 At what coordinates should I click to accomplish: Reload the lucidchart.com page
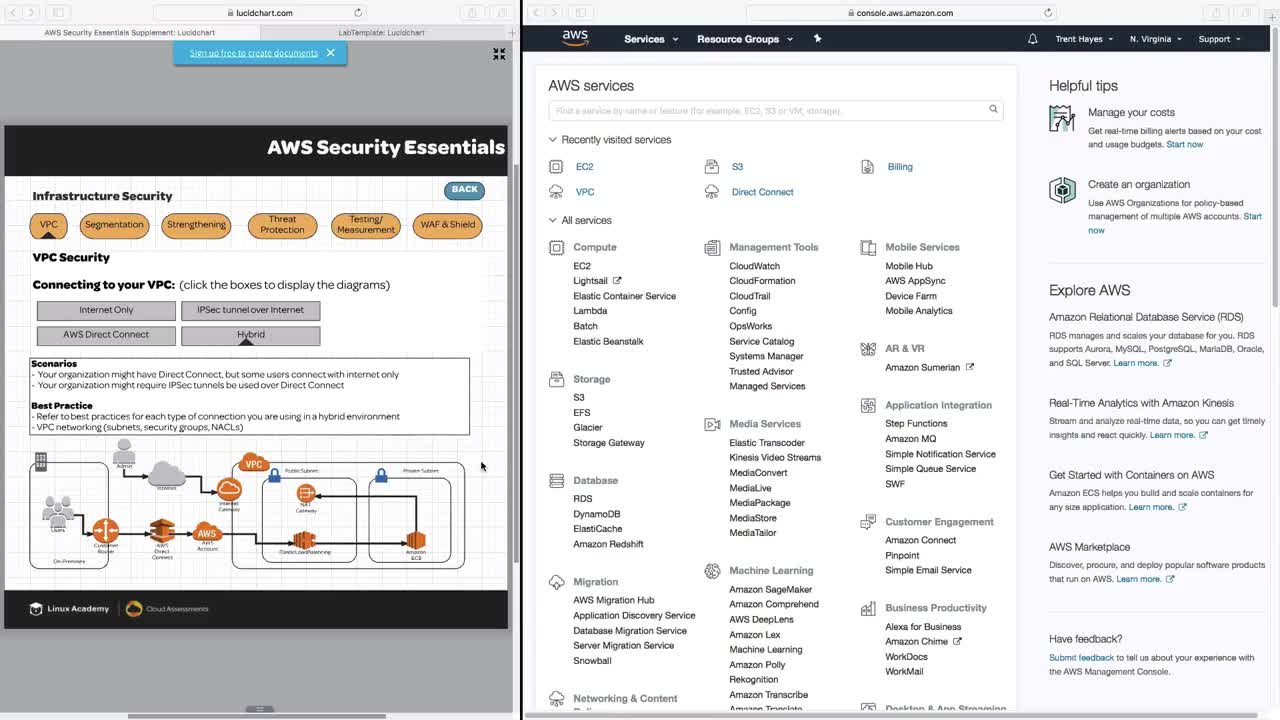pyautogui.click(x=358, y=13)
